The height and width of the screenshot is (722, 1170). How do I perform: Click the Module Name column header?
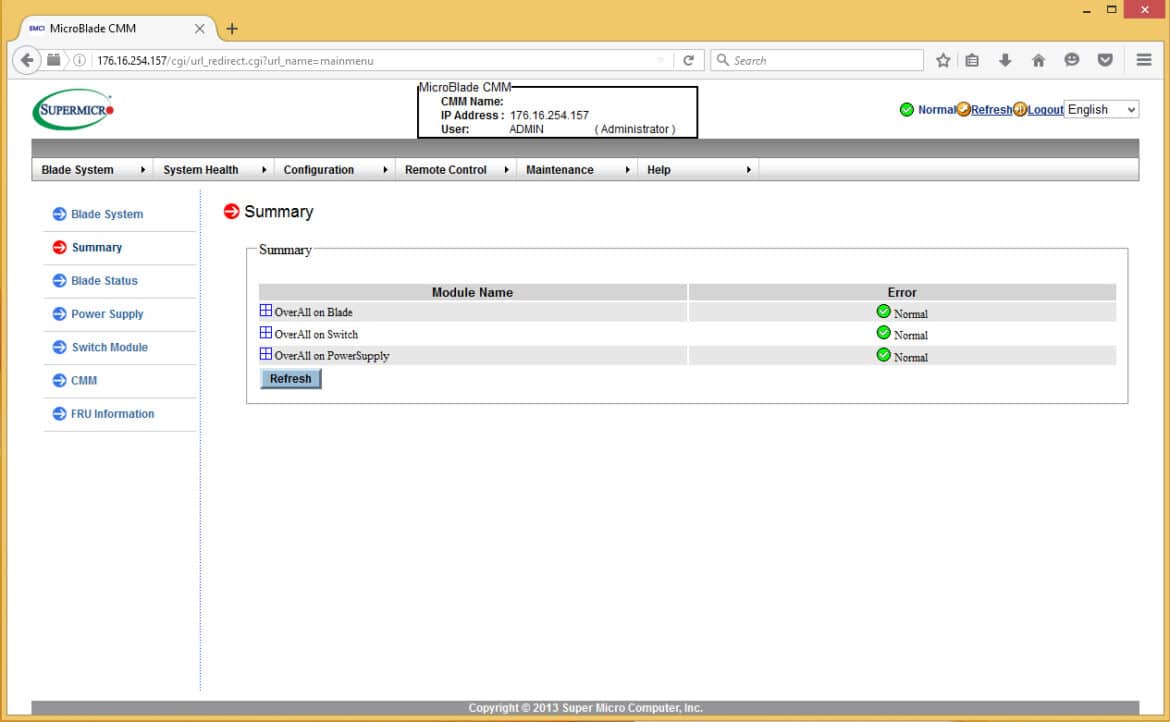(x=472, y=292)
